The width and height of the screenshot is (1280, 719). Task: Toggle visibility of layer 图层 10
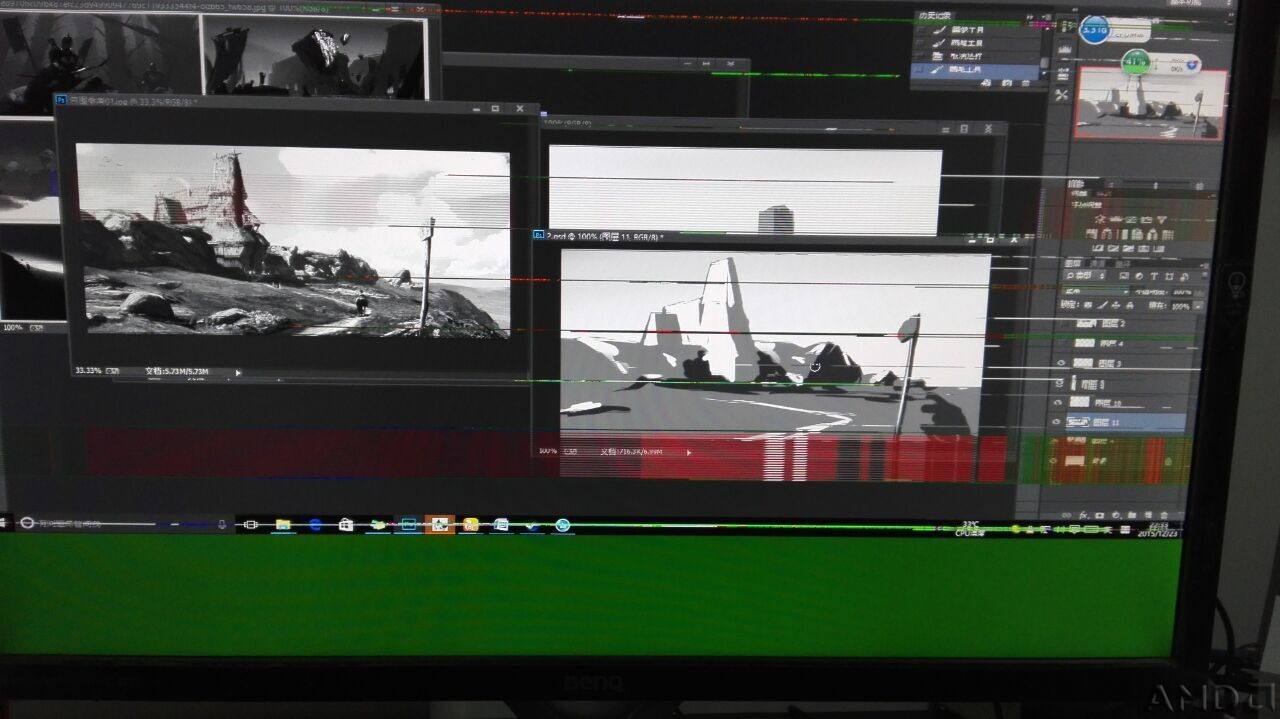[1059, 402]
